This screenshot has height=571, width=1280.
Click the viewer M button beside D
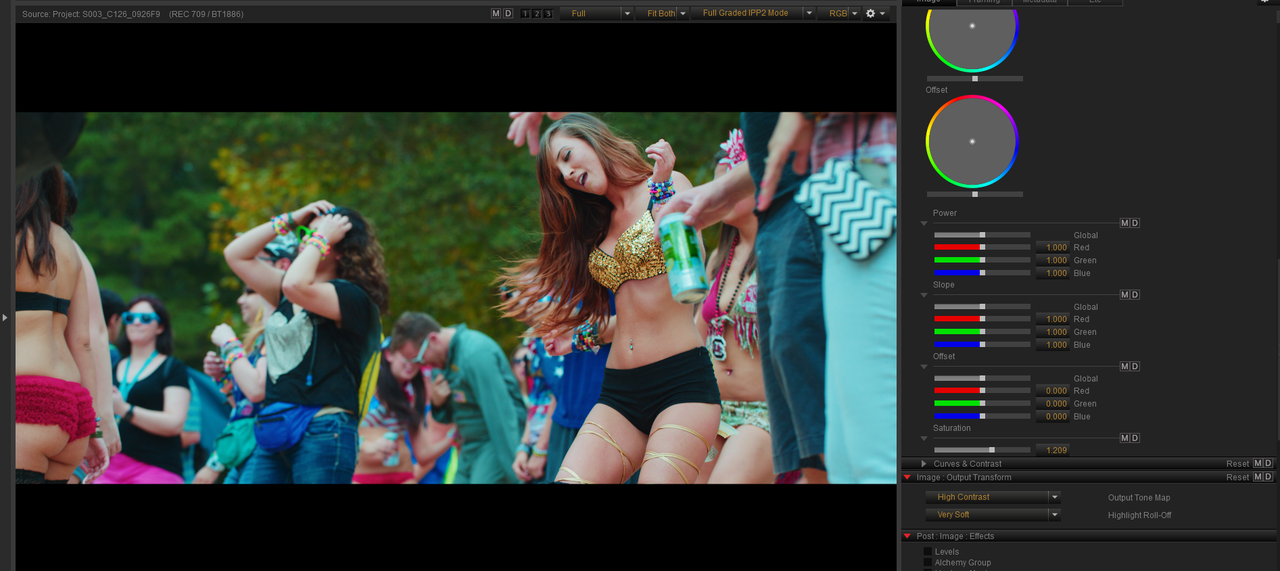[x=496, y=13]
